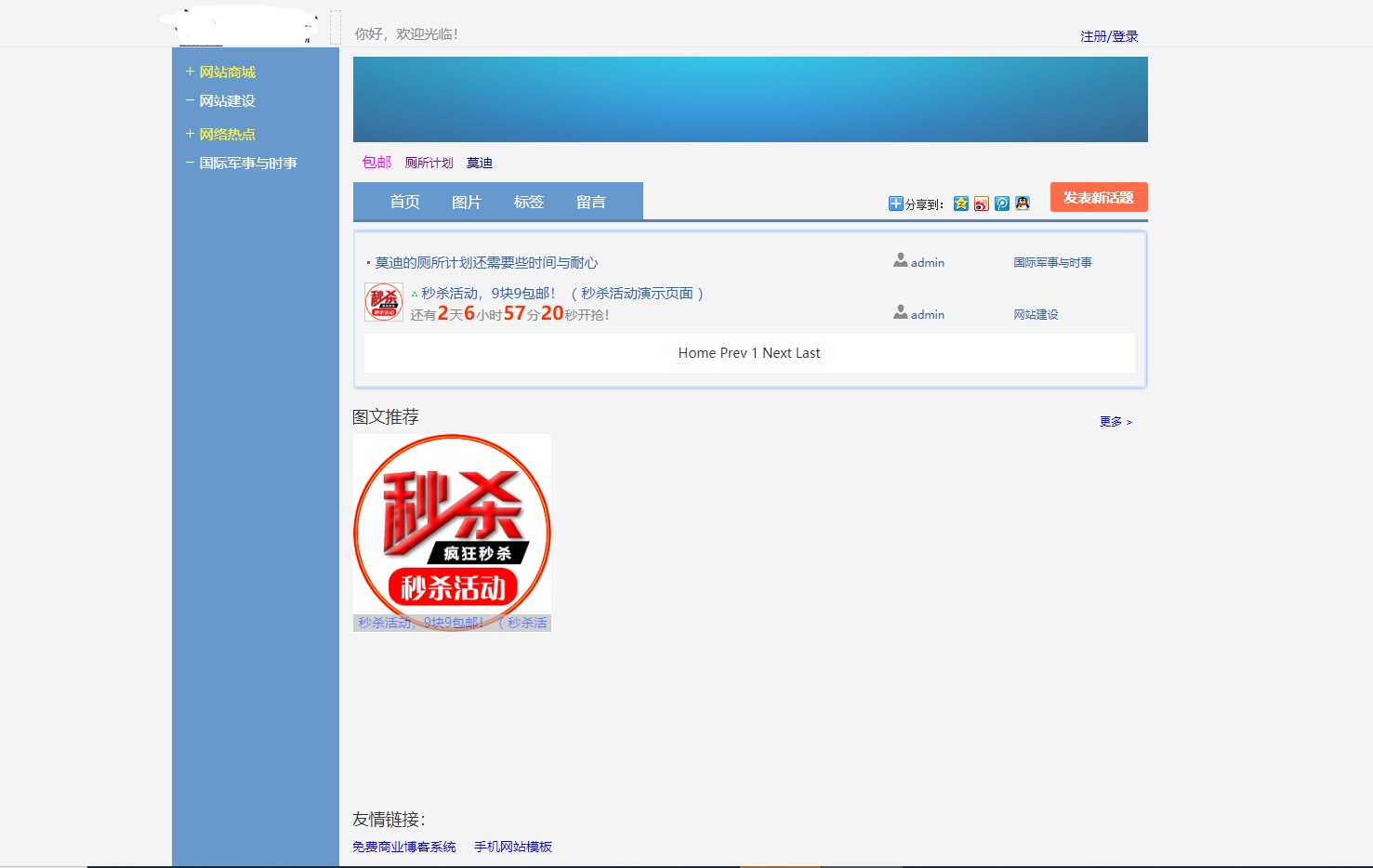Screen dimensions: 1373x868
Task: Go to Next page in pagination
Action: 776,353
